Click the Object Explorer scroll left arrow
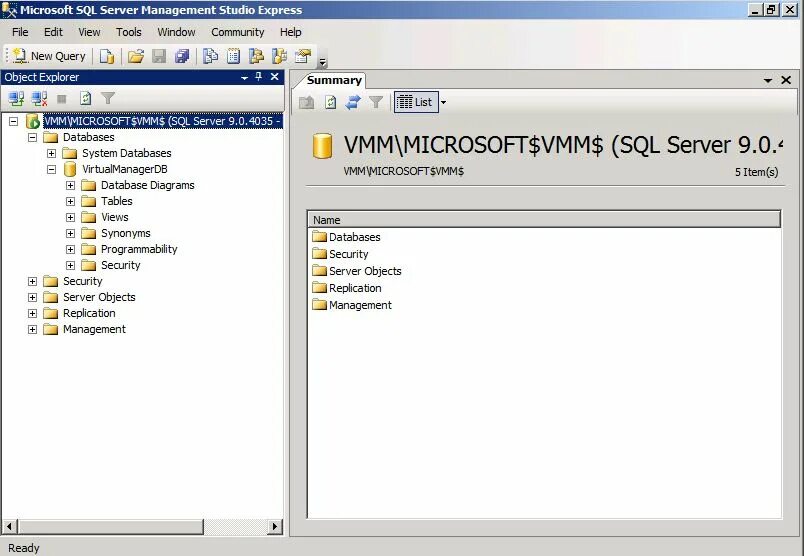This screenshot has height=556, width=804. pos(10,526)
